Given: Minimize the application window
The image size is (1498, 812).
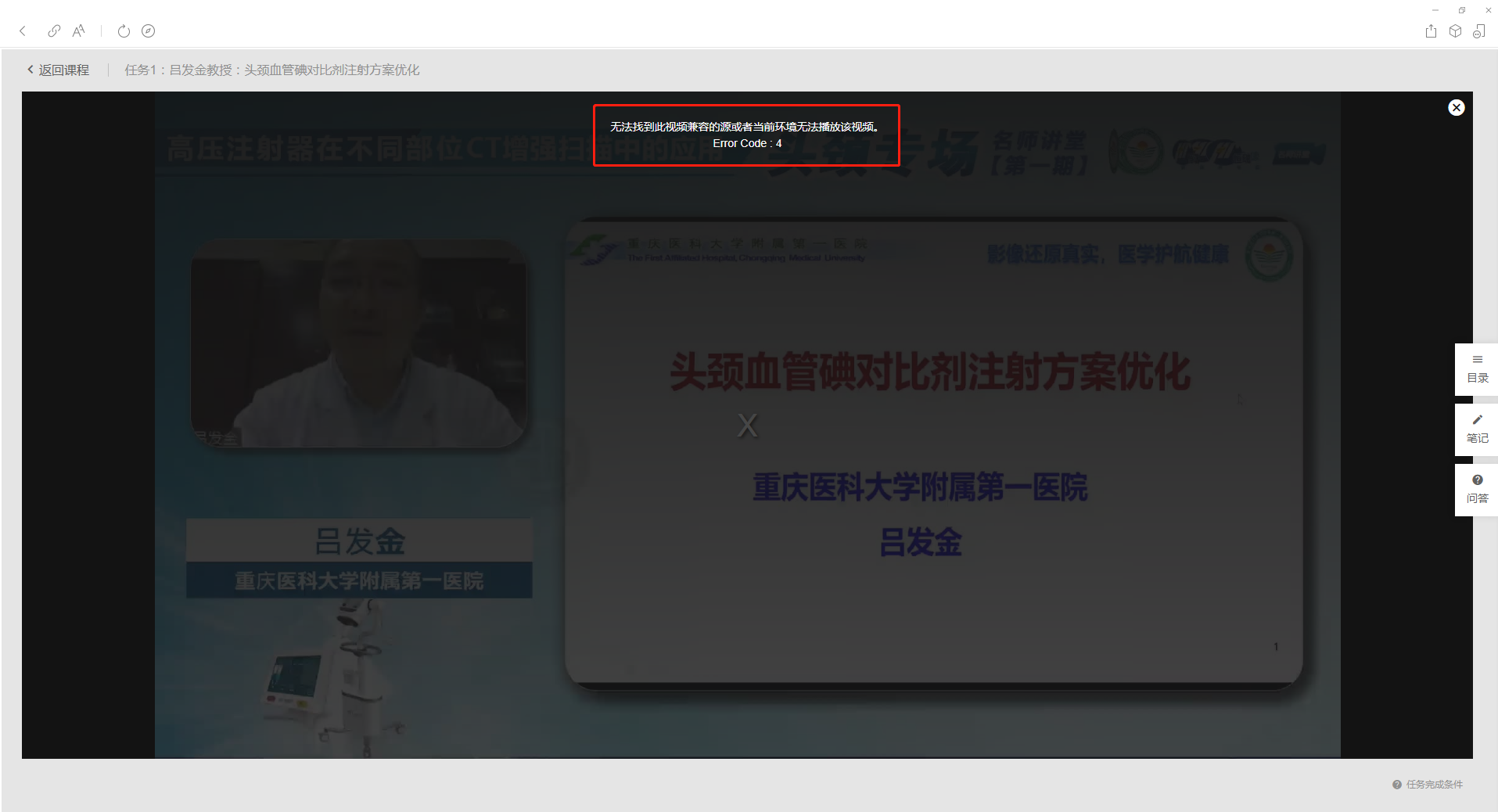Looking at the screenshot, I should click(1435, 10).
